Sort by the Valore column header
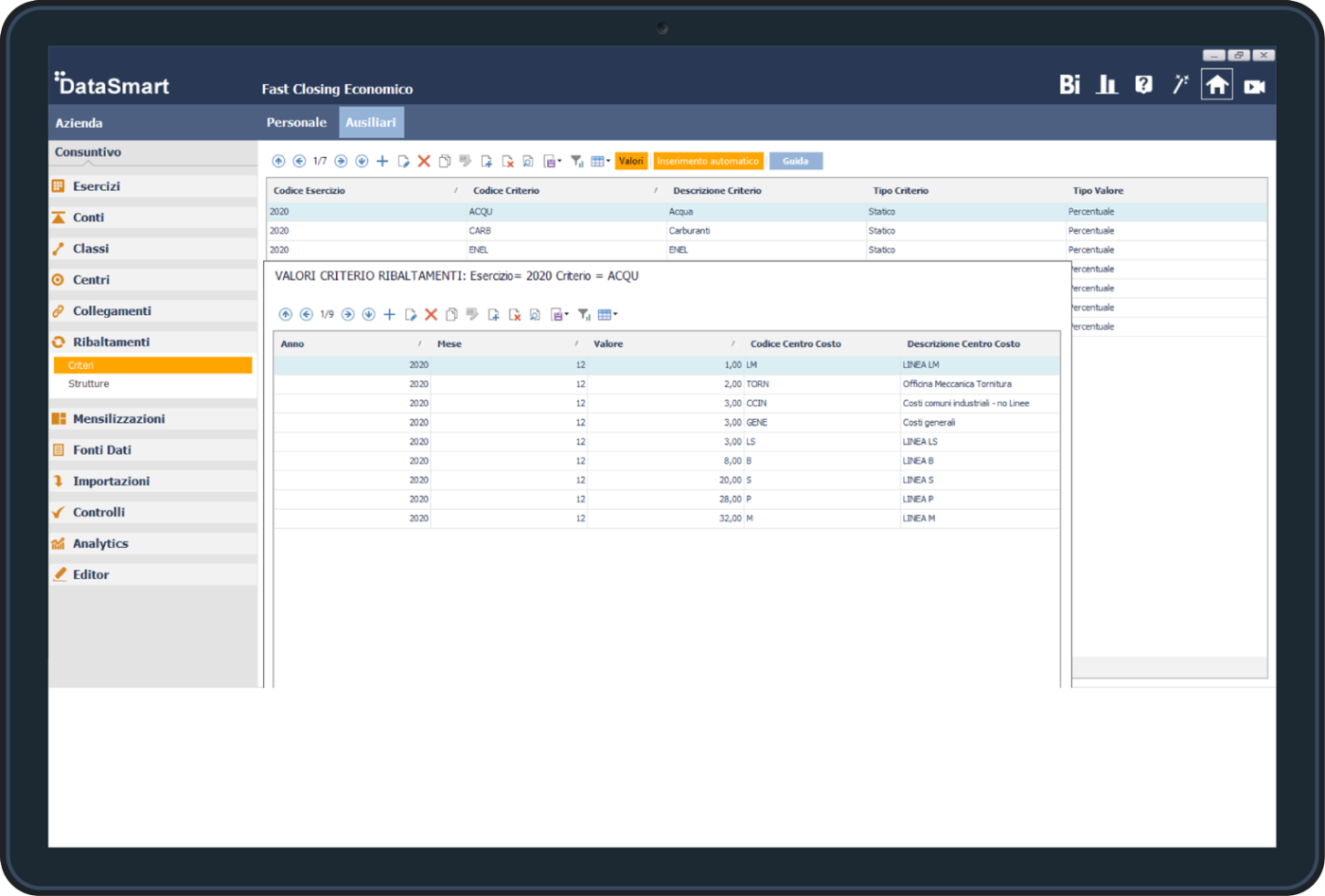 609,343
